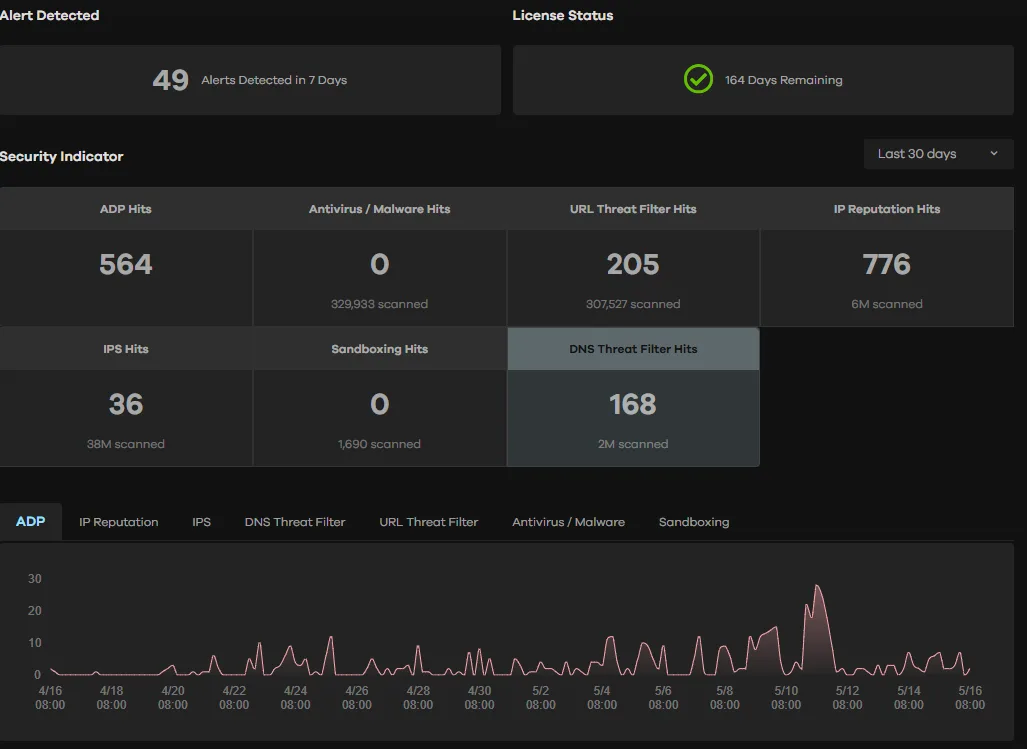Open the Sandboxing chart tab
The height and width of the screenshot is (749, 1027).
point(694,522)
